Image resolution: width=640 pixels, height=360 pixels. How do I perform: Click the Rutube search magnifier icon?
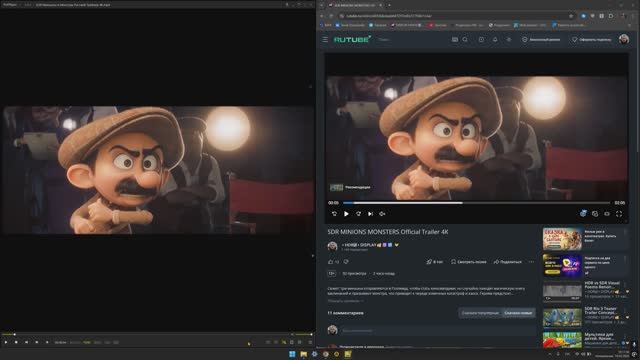click(x=465, y=40)
